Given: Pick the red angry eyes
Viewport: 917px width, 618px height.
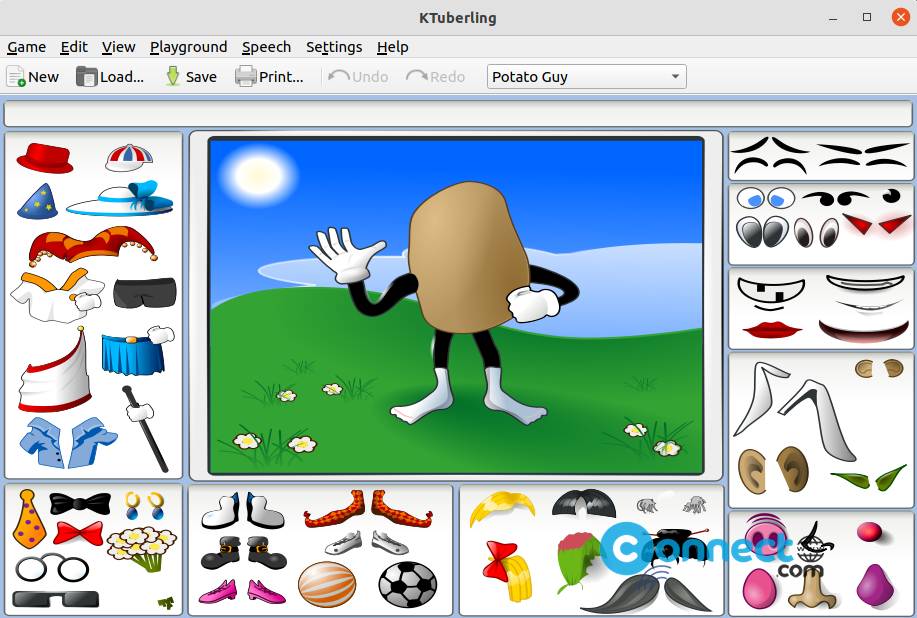Looking at the screenshot, I should 877,224.
